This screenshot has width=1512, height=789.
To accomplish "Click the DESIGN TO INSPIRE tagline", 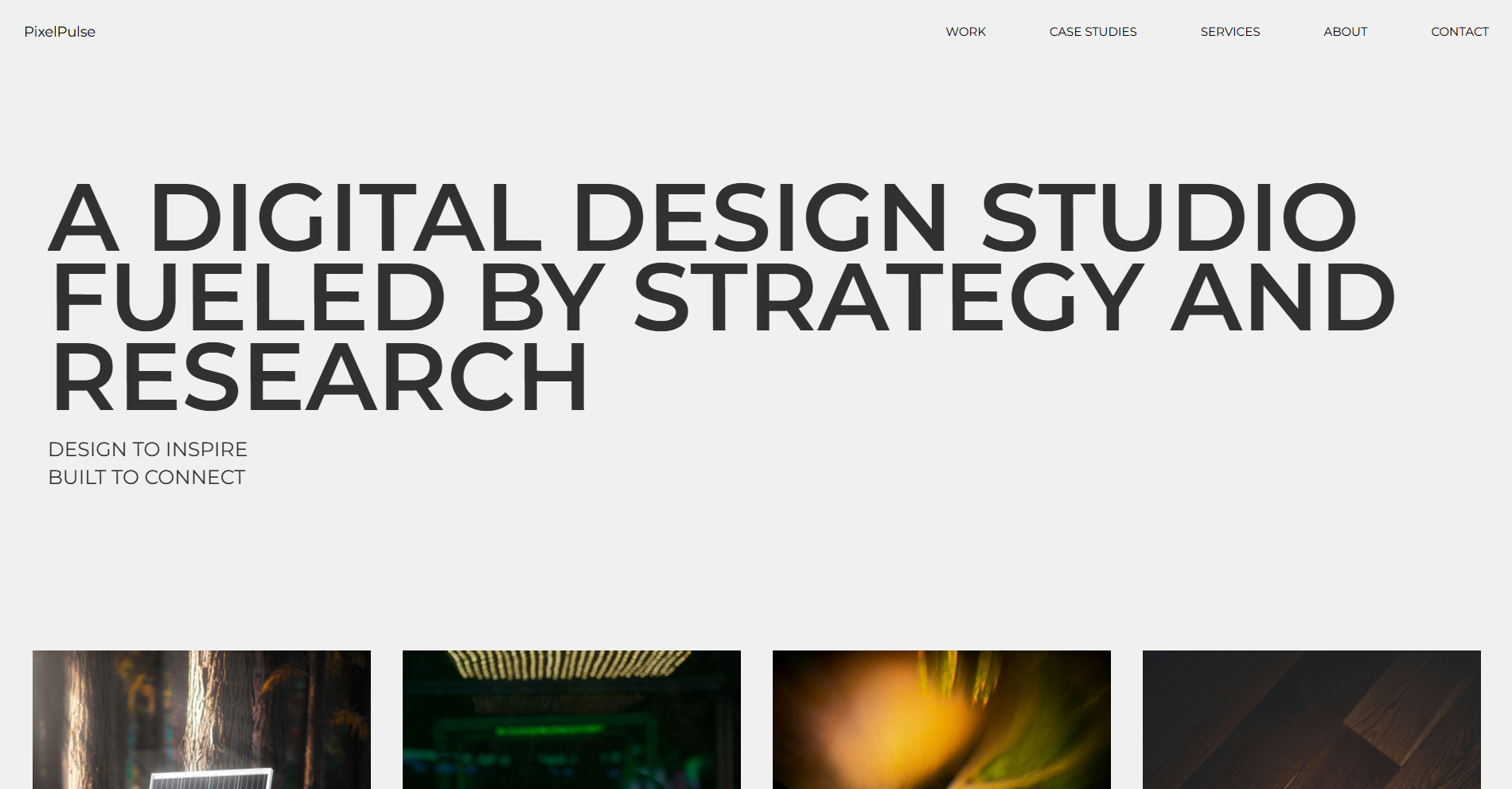I will pyautogui.click(x=148, y=449).
